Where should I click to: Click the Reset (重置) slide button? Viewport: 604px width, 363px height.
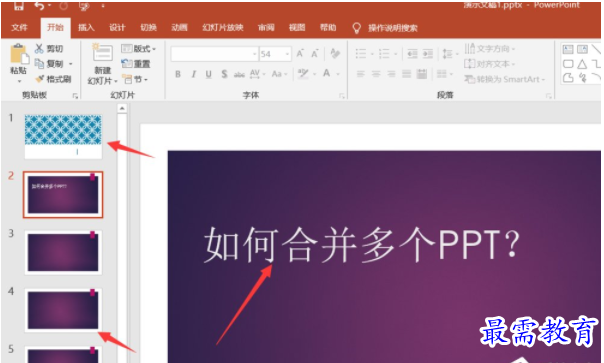click(136, 64)
